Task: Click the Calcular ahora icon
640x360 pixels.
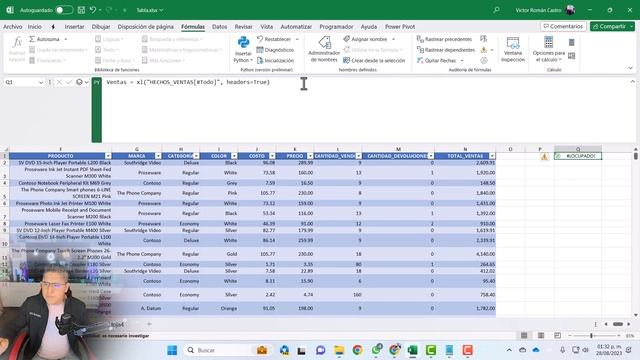Action: click(x=571, y=42)
